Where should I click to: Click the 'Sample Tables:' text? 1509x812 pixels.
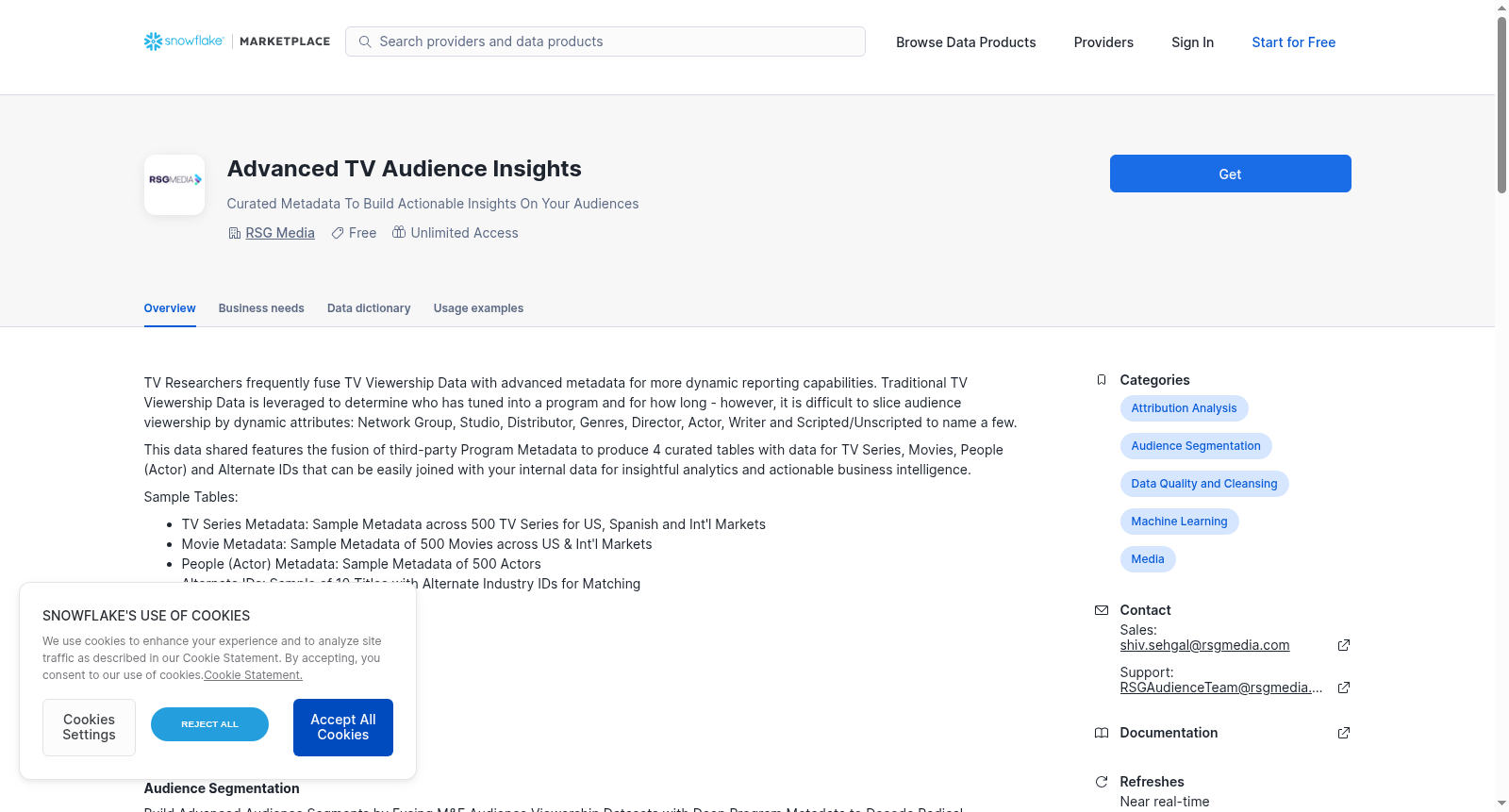[x=191, y=497]
